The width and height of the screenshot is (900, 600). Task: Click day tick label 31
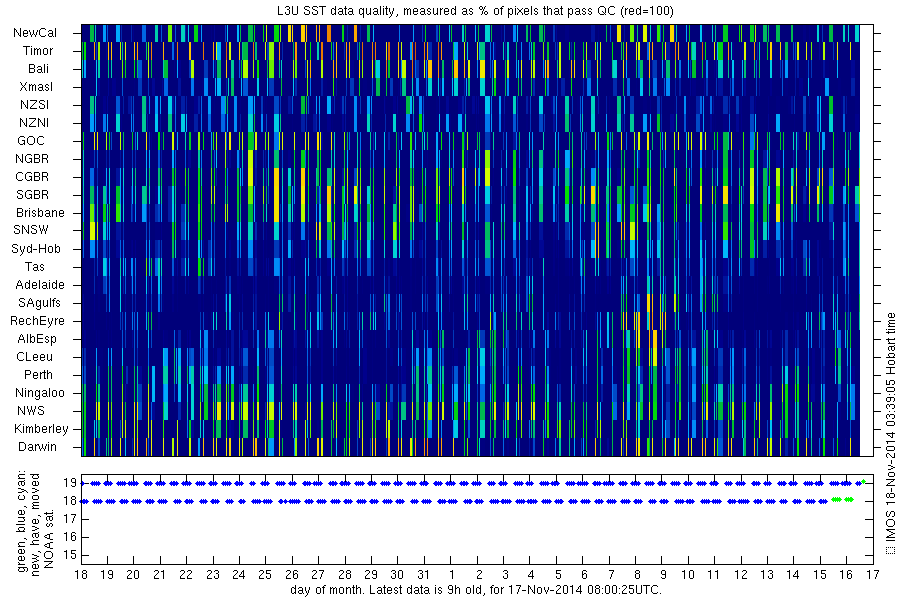click(x=423, y=575)
